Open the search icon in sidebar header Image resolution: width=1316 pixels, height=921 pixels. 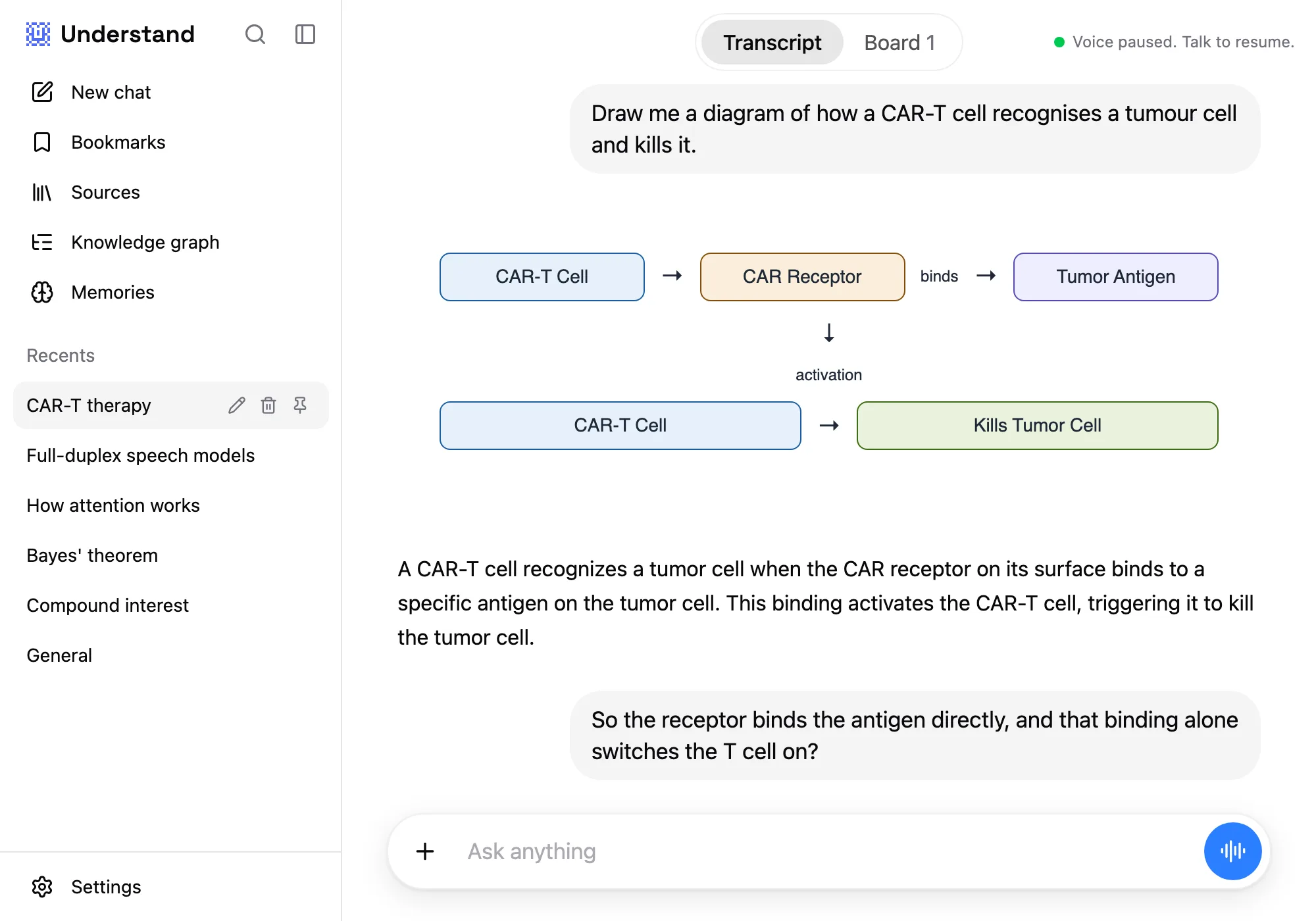pos(255,34)
